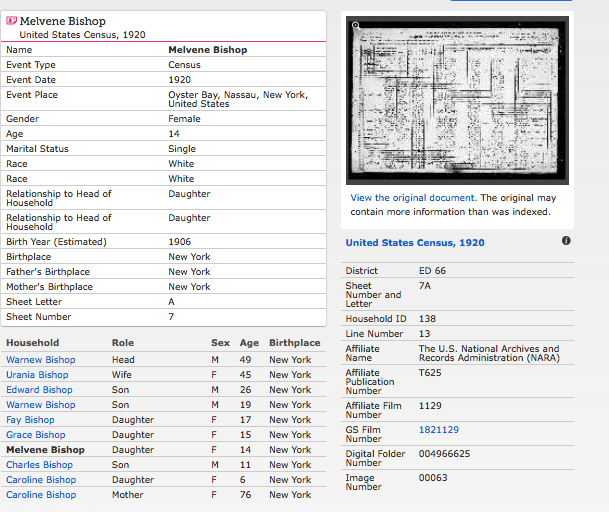This screenshot has width=609, height=512.
Task: Select Urania Bishop, the Wife
Action: [38, 375]
